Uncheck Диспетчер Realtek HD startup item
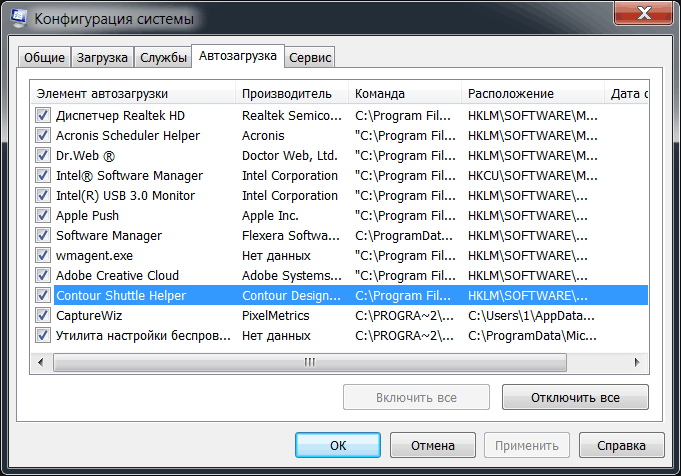681x476 pixels. (x=43, y=116)
